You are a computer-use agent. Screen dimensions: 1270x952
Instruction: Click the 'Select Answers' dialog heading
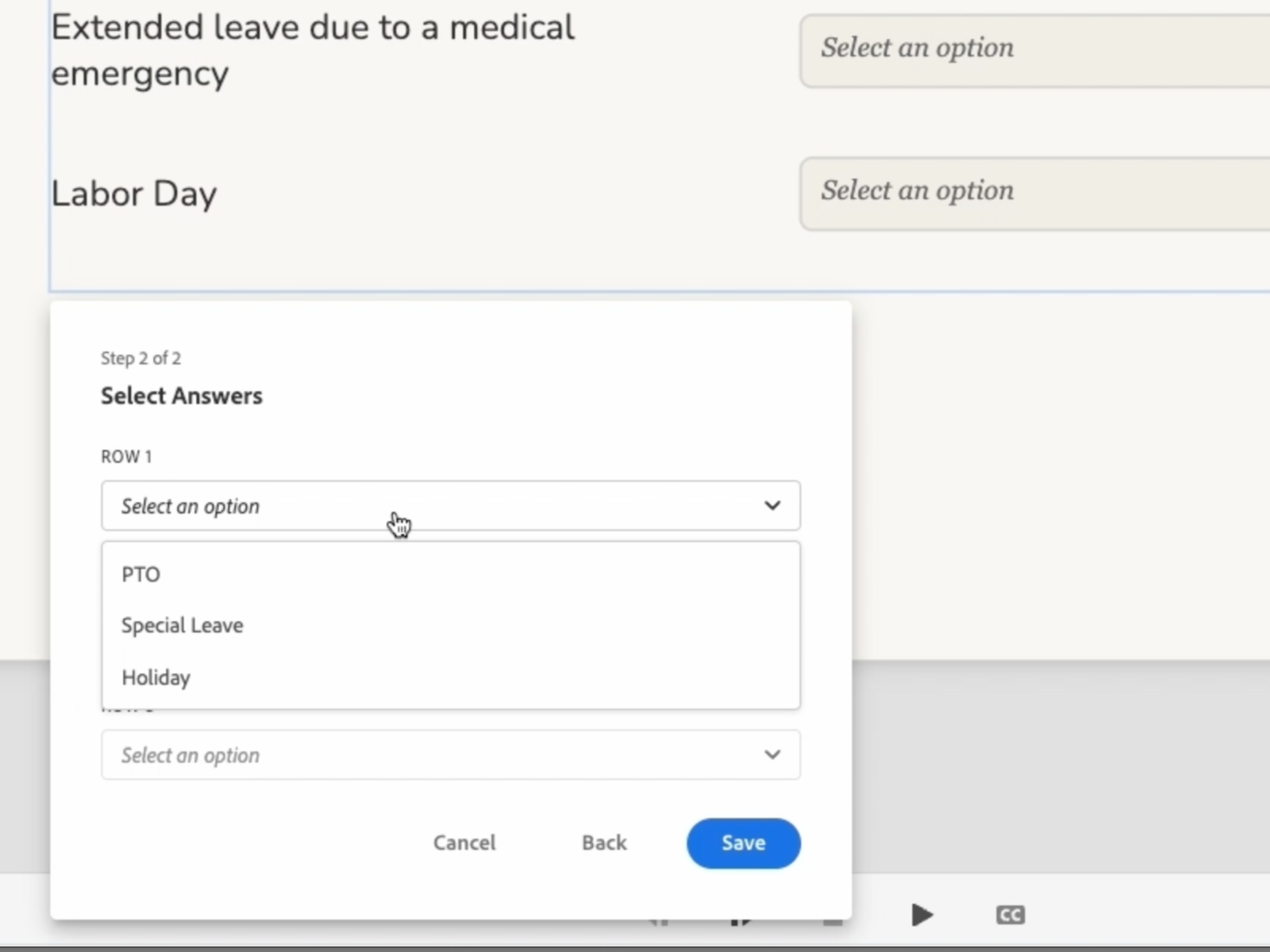pyautogui.click(x=182, y=396)
